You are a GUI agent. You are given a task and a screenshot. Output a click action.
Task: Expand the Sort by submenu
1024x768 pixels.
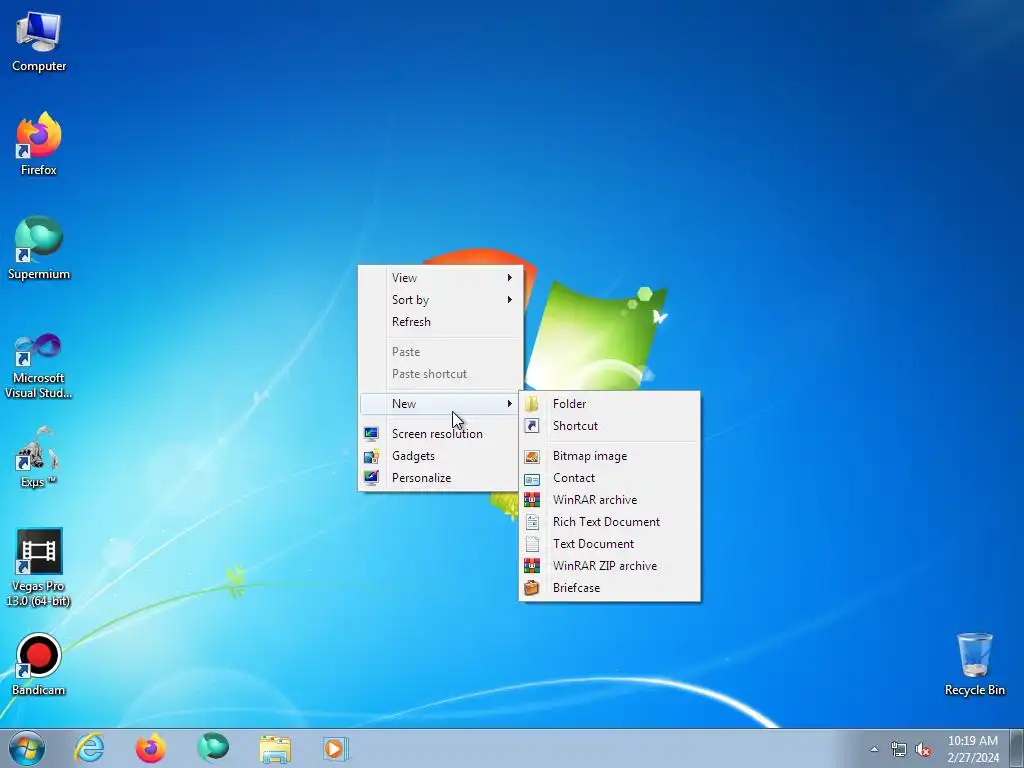tap(441, 300)
